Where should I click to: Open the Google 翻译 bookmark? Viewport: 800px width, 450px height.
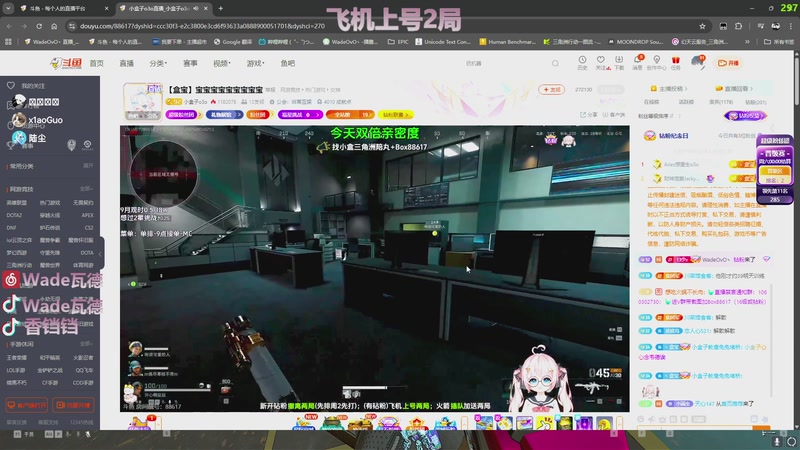click(233, 42)
